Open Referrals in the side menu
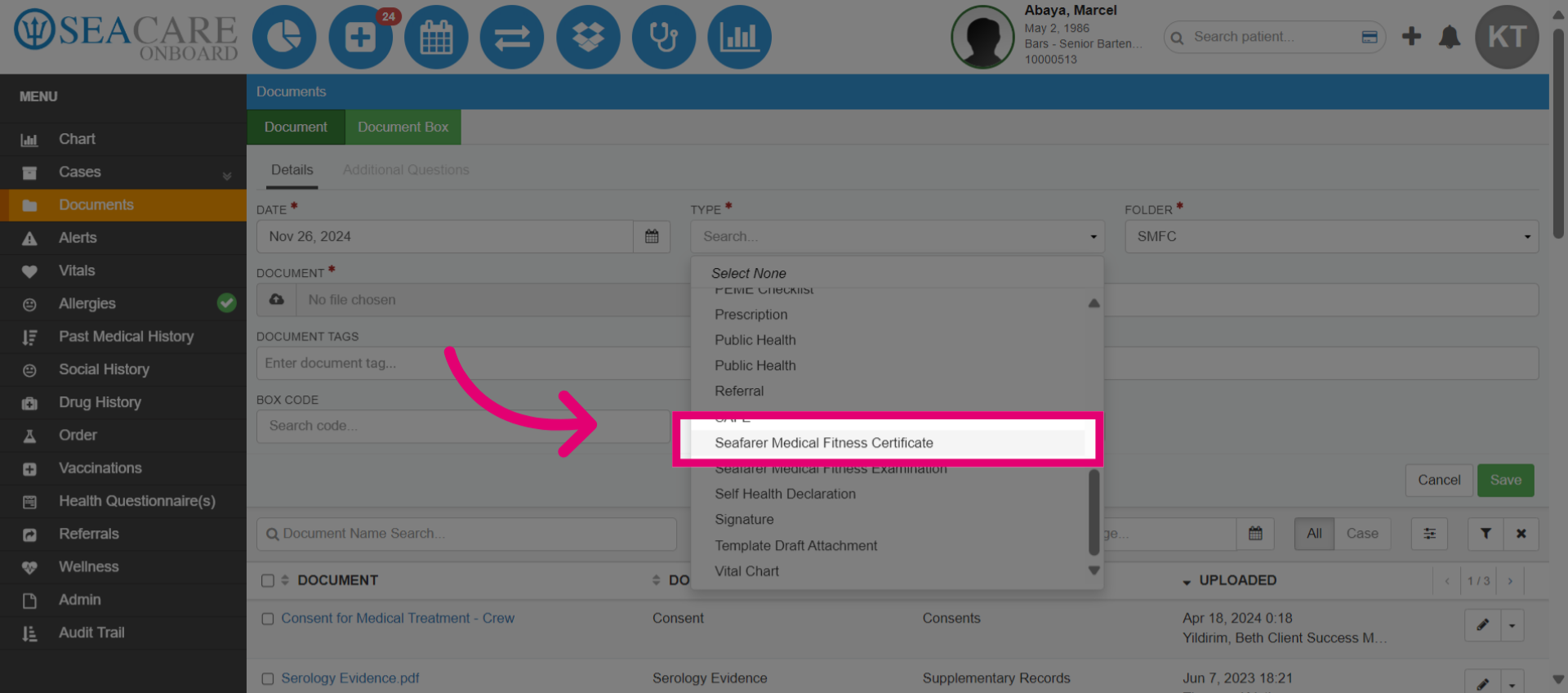The height and width of the screenshot is (693, 1568). [123, 534]
